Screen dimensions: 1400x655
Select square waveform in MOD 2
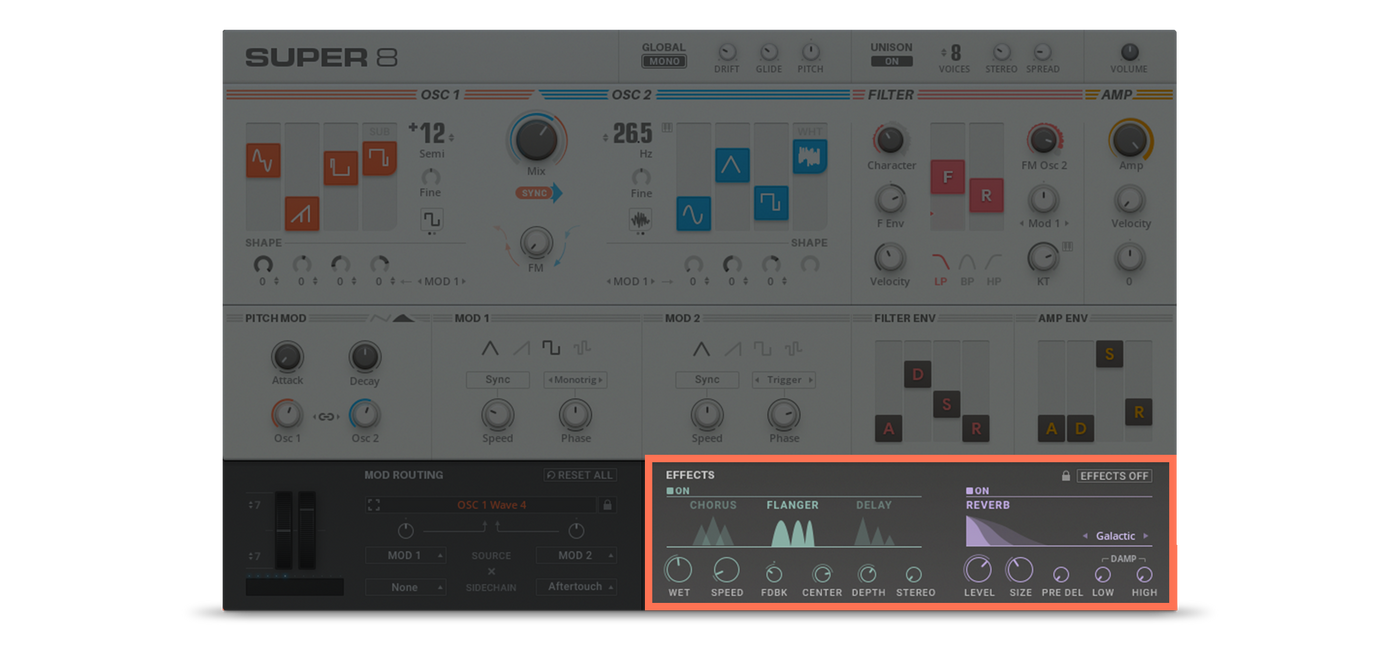(762, 349)
